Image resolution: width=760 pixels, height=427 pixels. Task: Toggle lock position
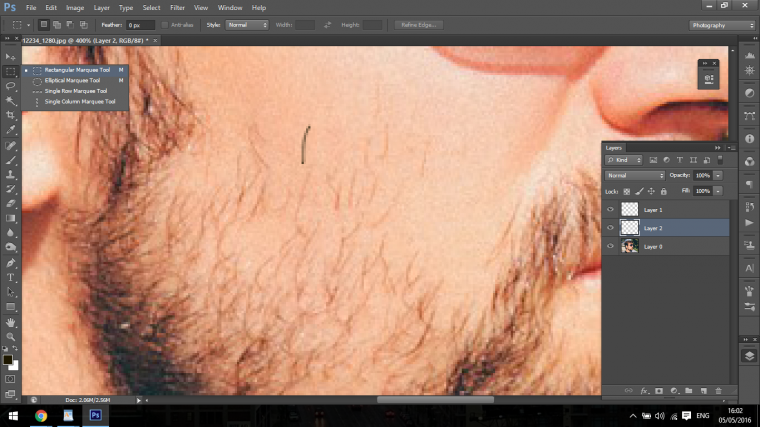click(x=651, y=191)
